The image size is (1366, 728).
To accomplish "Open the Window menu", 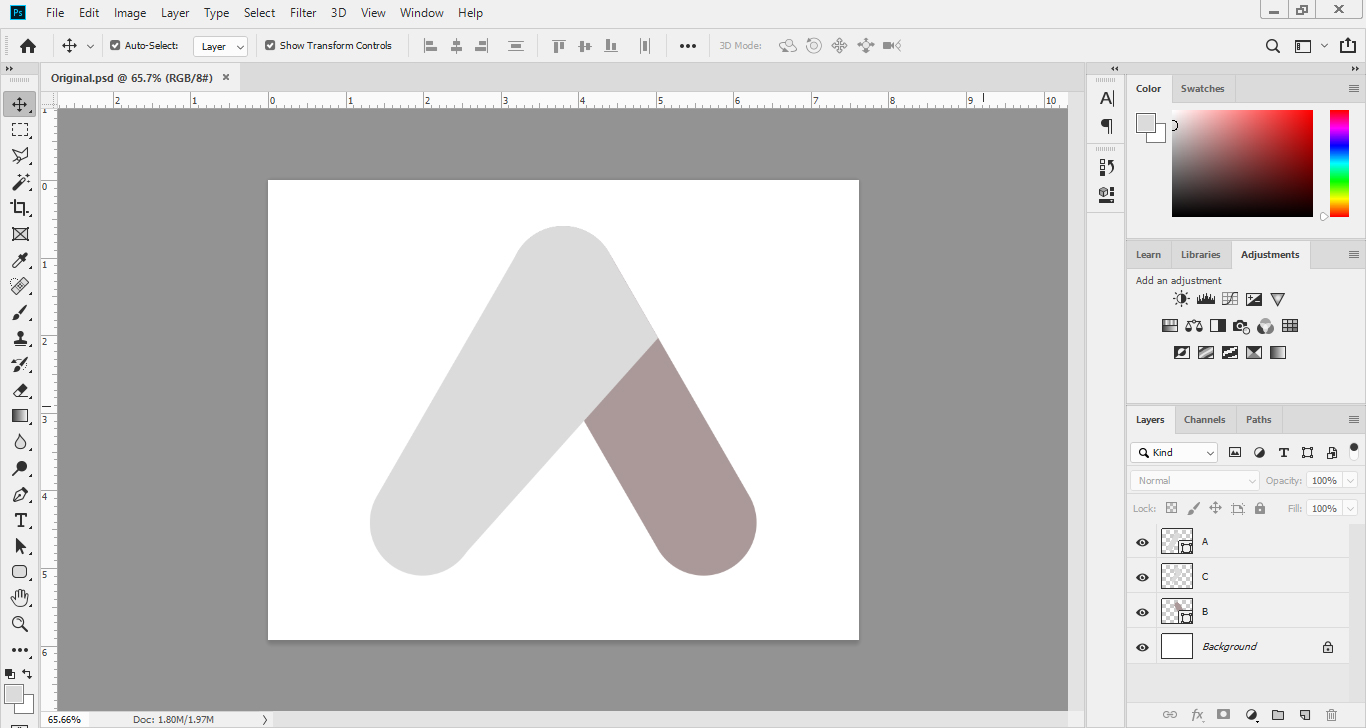I will (422, 13).
